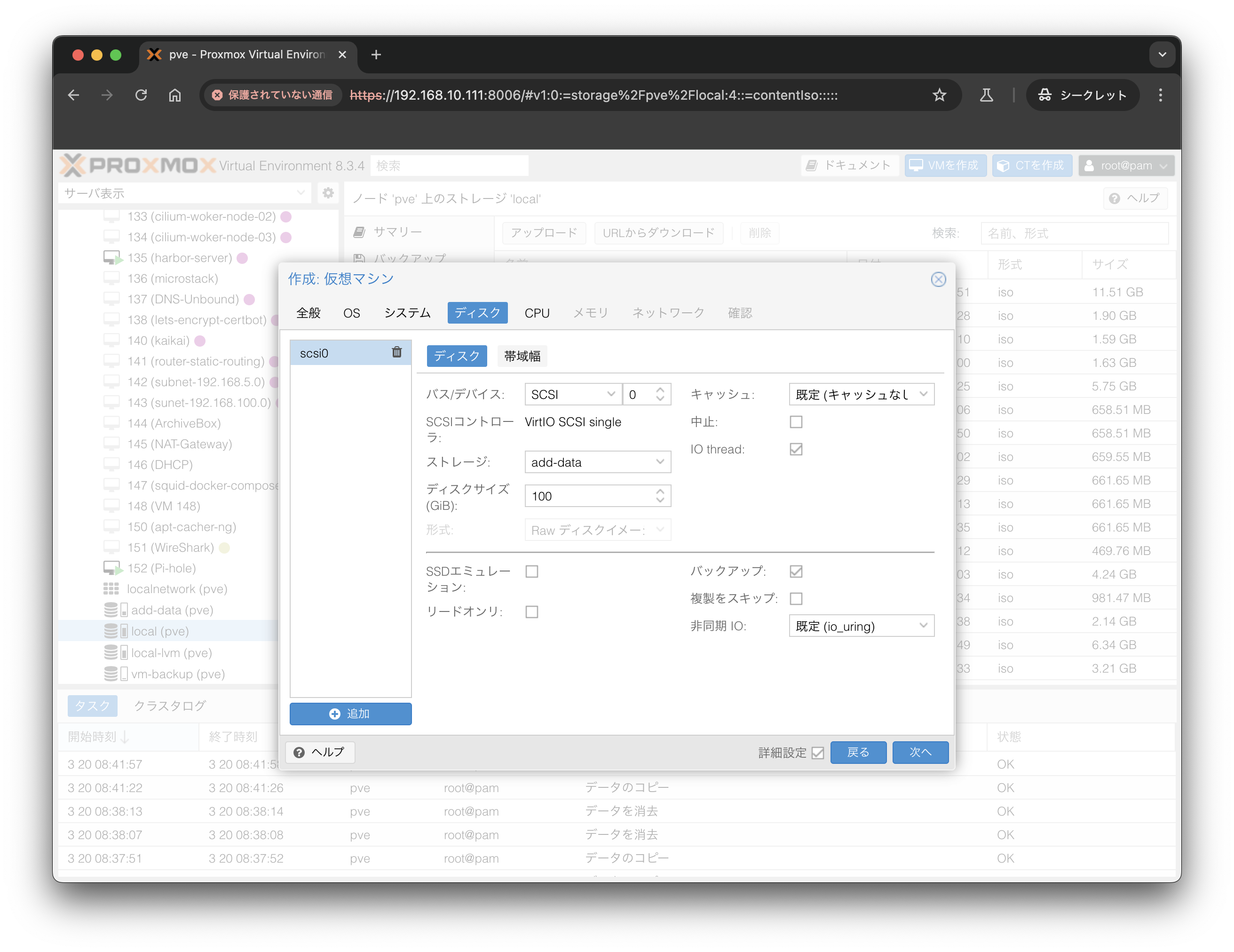1234x952 pixels.
Task: Click the browser home icon
Action: point(175,95)
